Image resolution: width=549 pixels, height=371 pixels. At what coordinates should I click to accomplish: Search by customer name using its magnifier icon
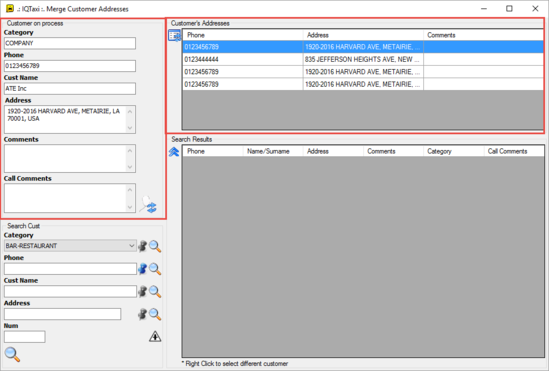pos(155,292)
